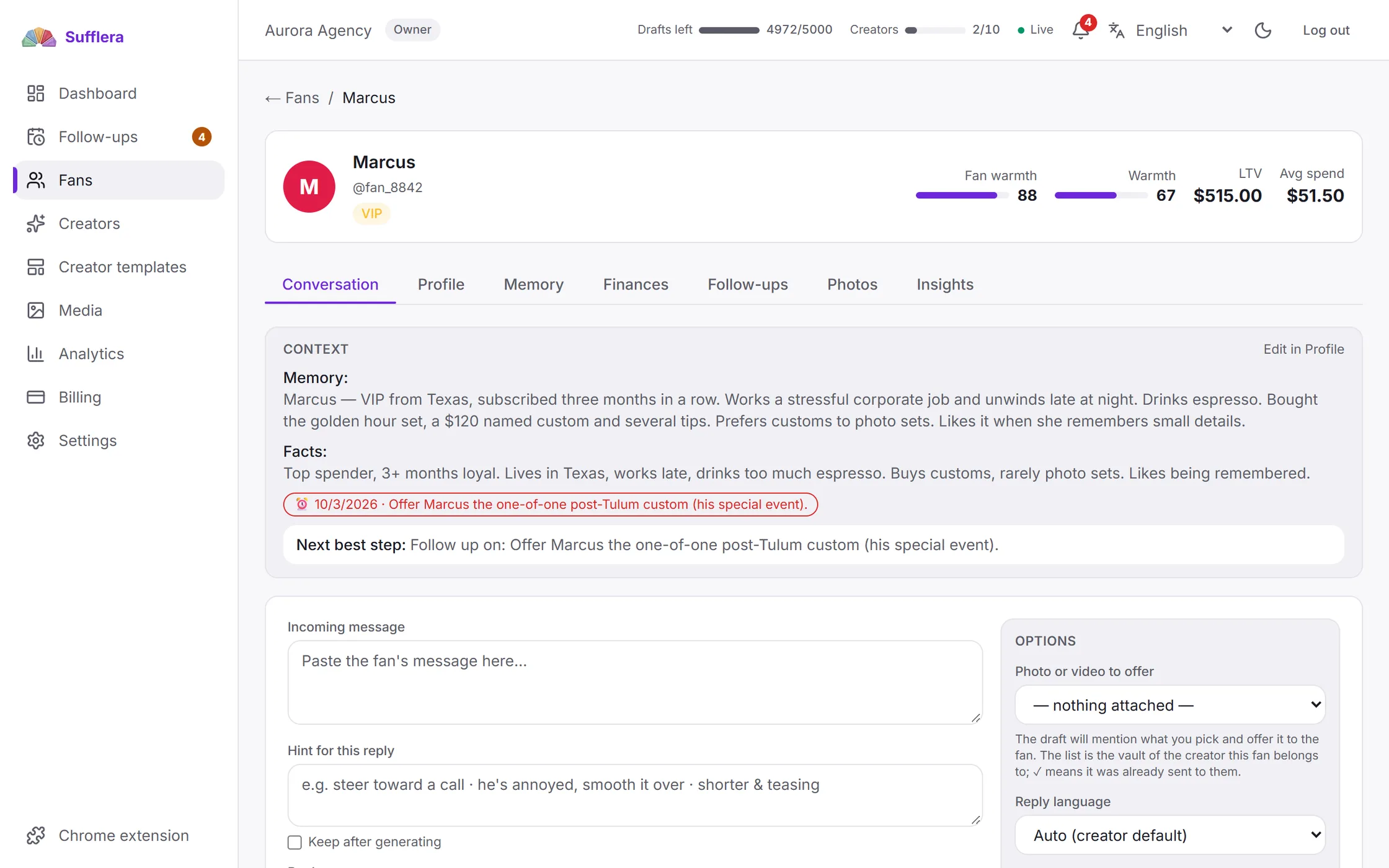Open Chrome extension puzzle icon

pos(36,836)
